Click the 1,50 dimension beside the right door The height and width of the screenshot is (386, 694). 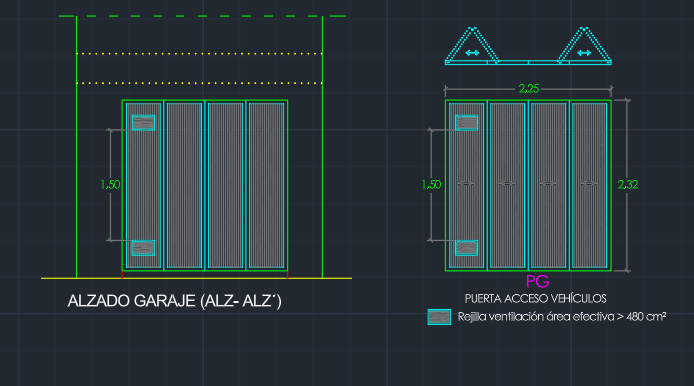tap(431, 185)
